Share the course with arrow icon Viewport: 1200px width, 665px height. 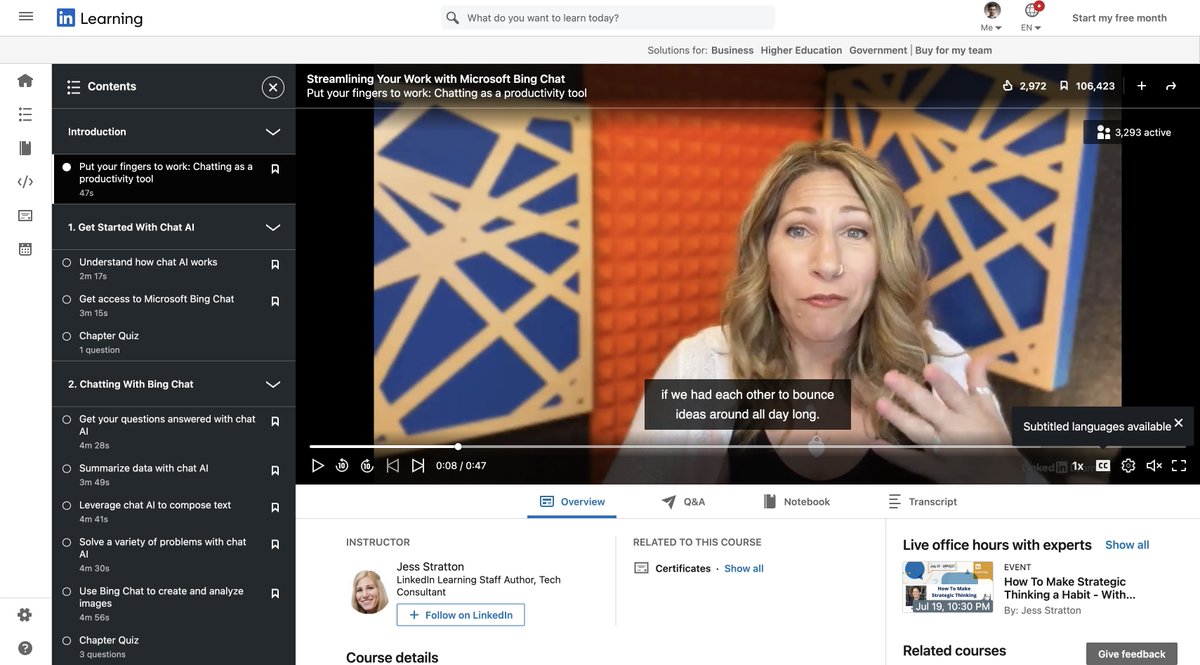(x=1171, y=86)
